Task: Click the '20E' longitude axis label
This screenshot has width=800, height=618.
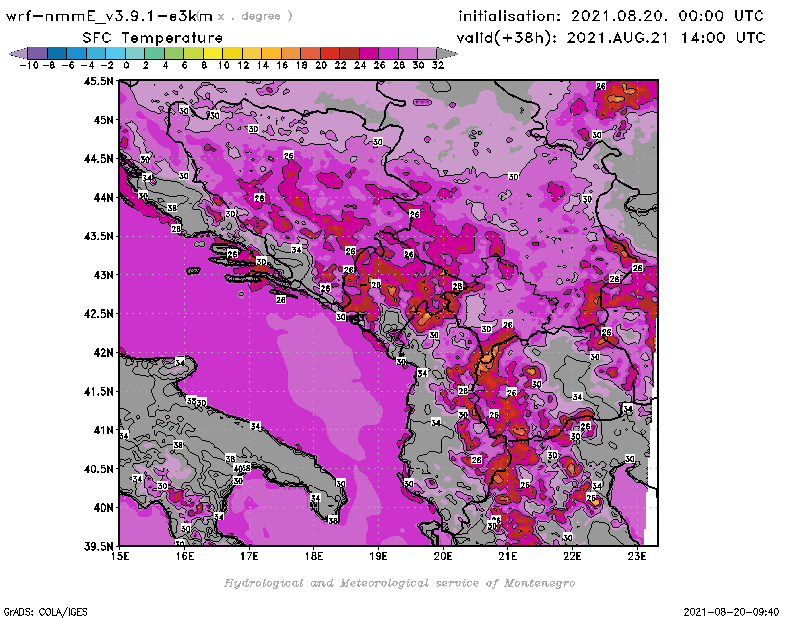Action: 443,556
